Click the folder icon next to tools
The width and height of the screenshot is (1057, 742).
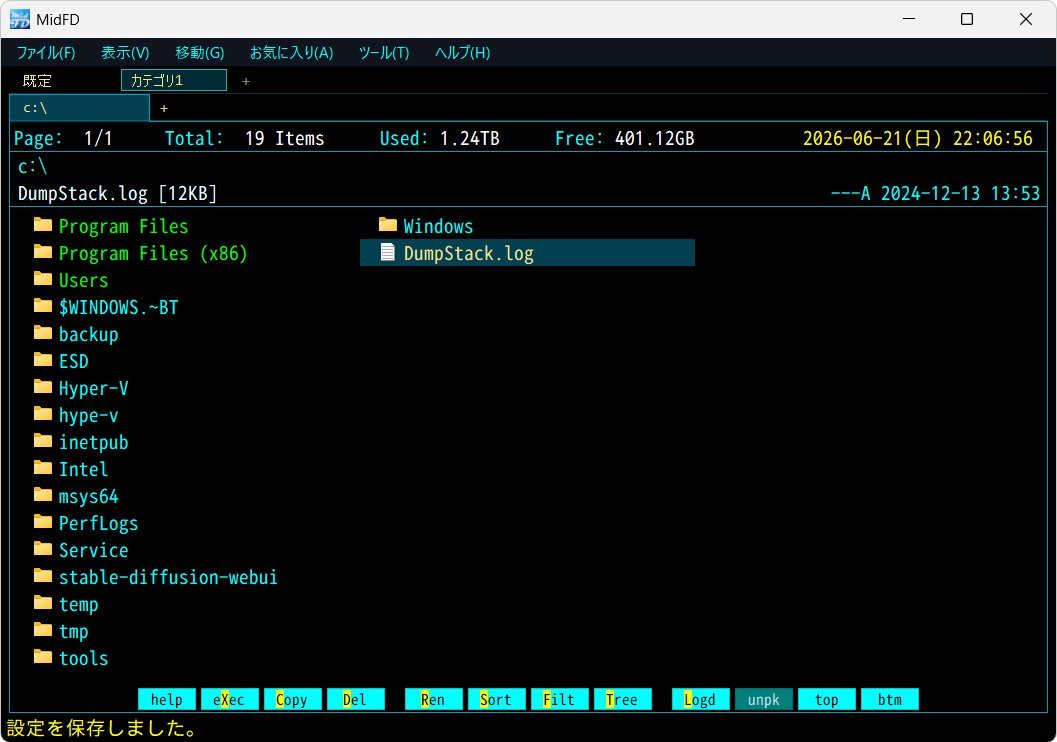42,656
